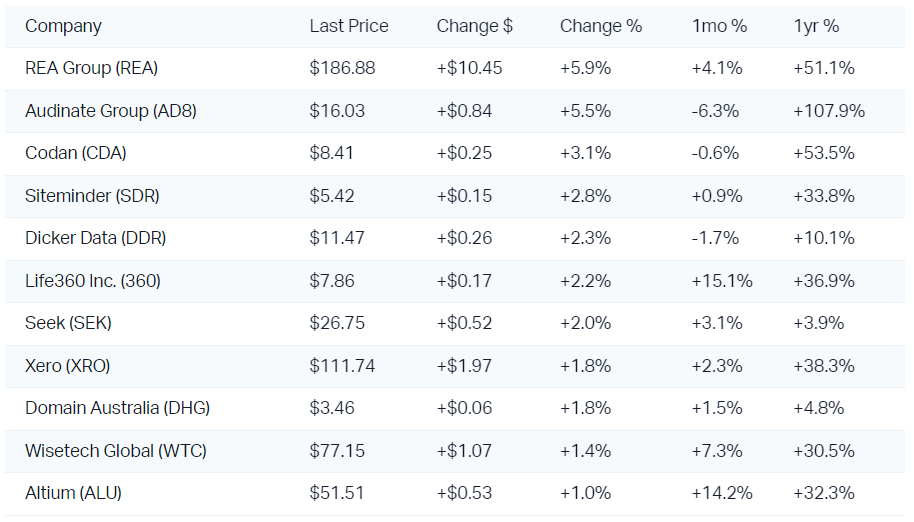Sort by the Last Price header

(x=348, y=26)
